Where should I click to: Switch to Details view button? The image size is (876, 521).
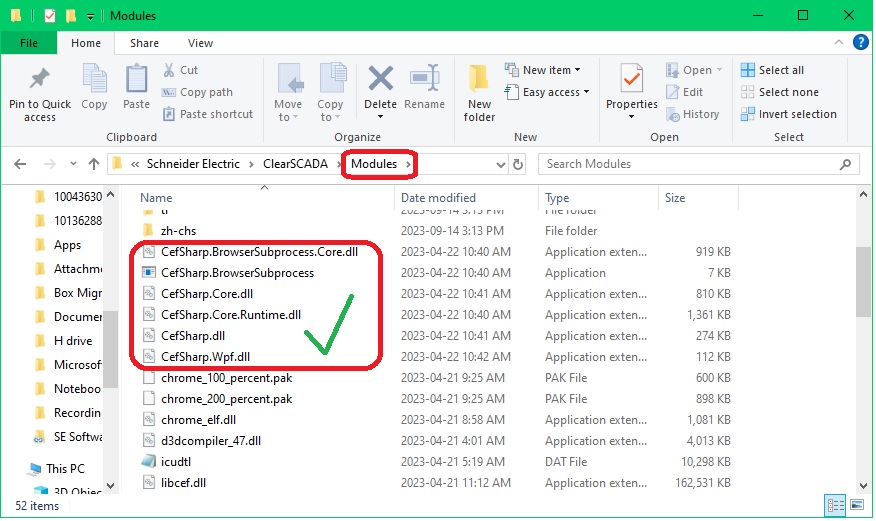(836, 505)
